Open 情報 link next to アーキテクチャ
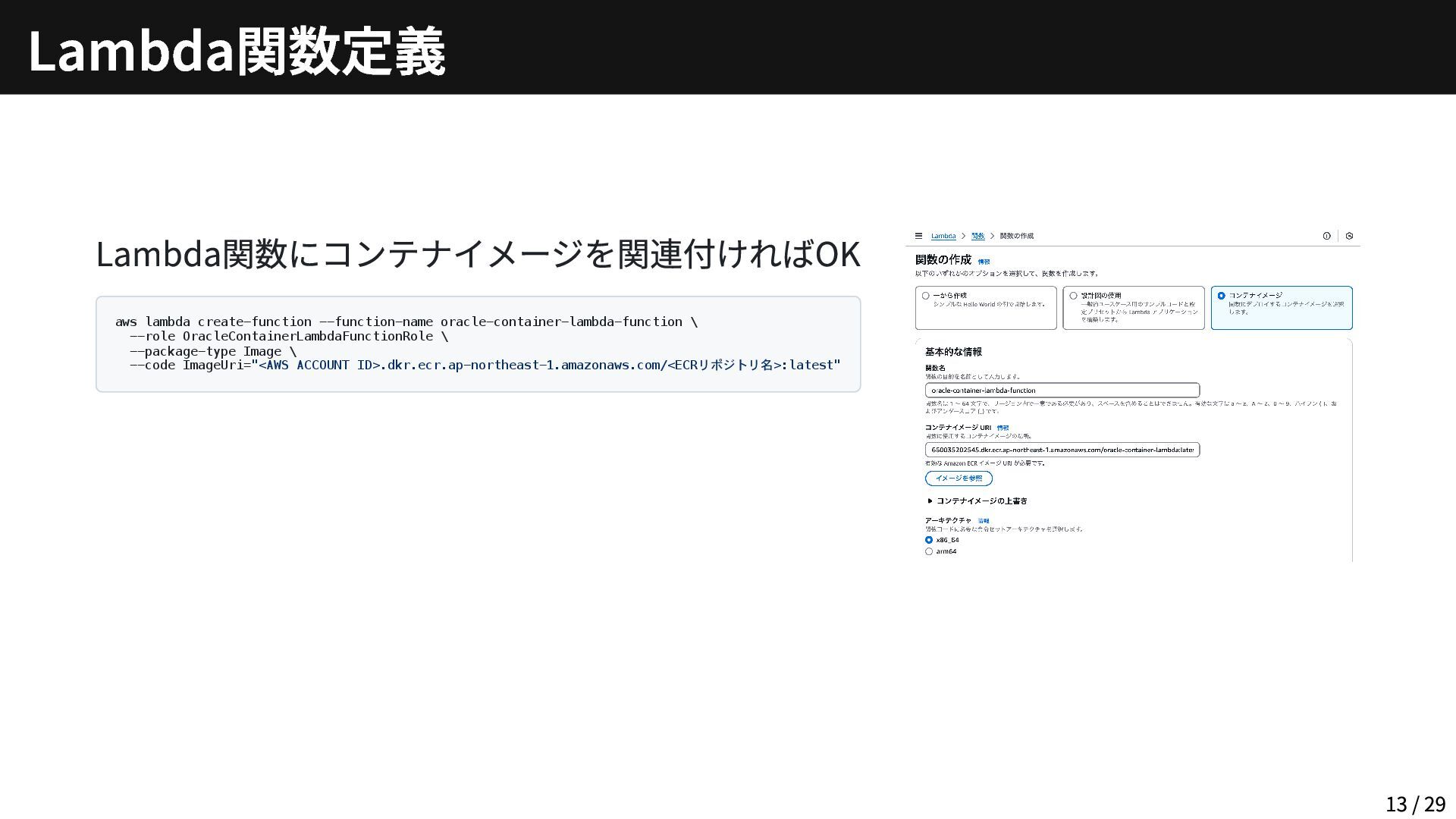This screenshot has height=819, width=1456. click(x=983, y=521)
